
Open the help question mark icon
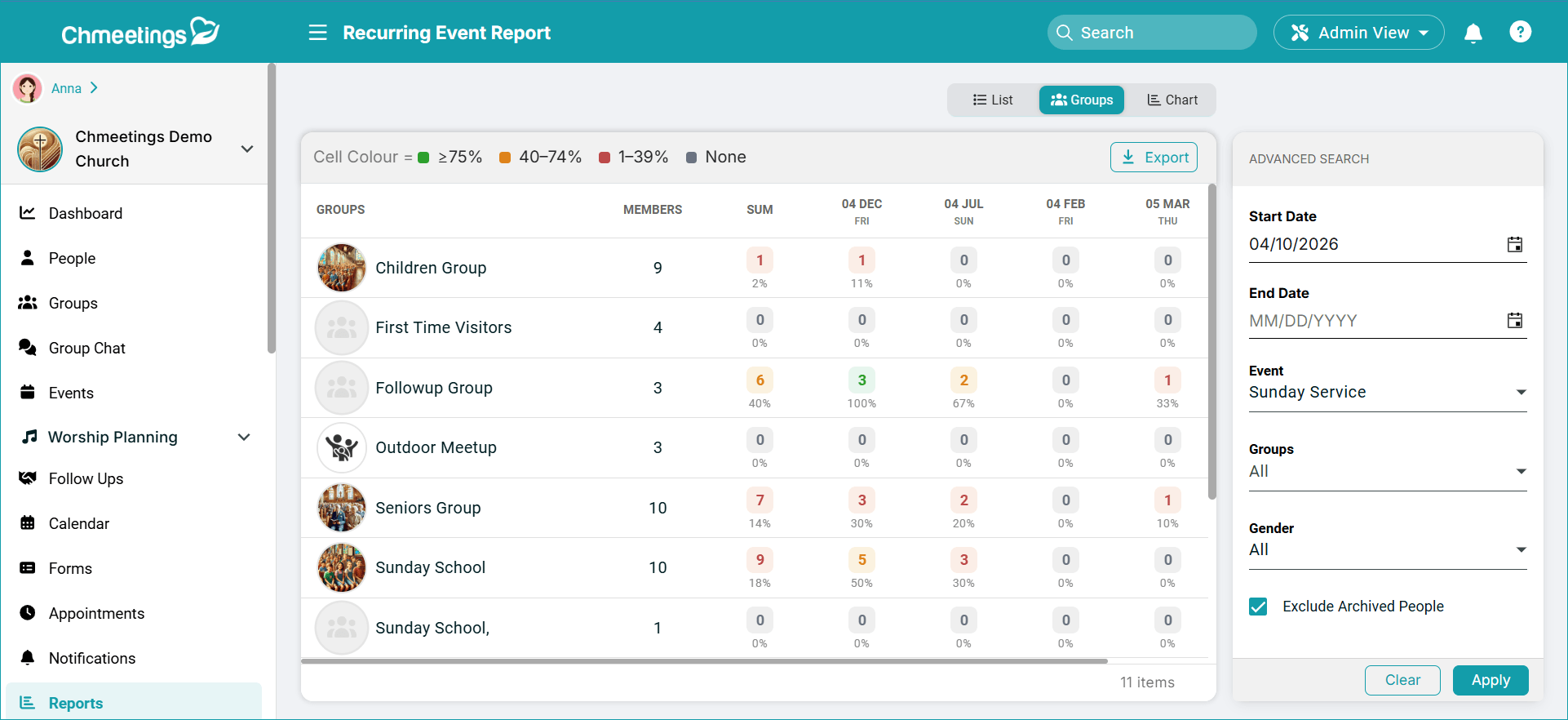click(x=1520, y=32)
